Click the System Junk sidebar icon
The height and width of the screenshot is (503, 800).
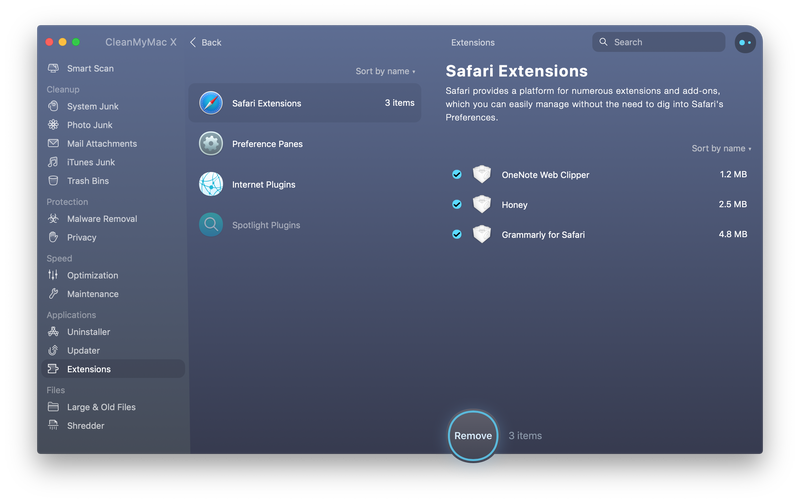coord(53,106)
